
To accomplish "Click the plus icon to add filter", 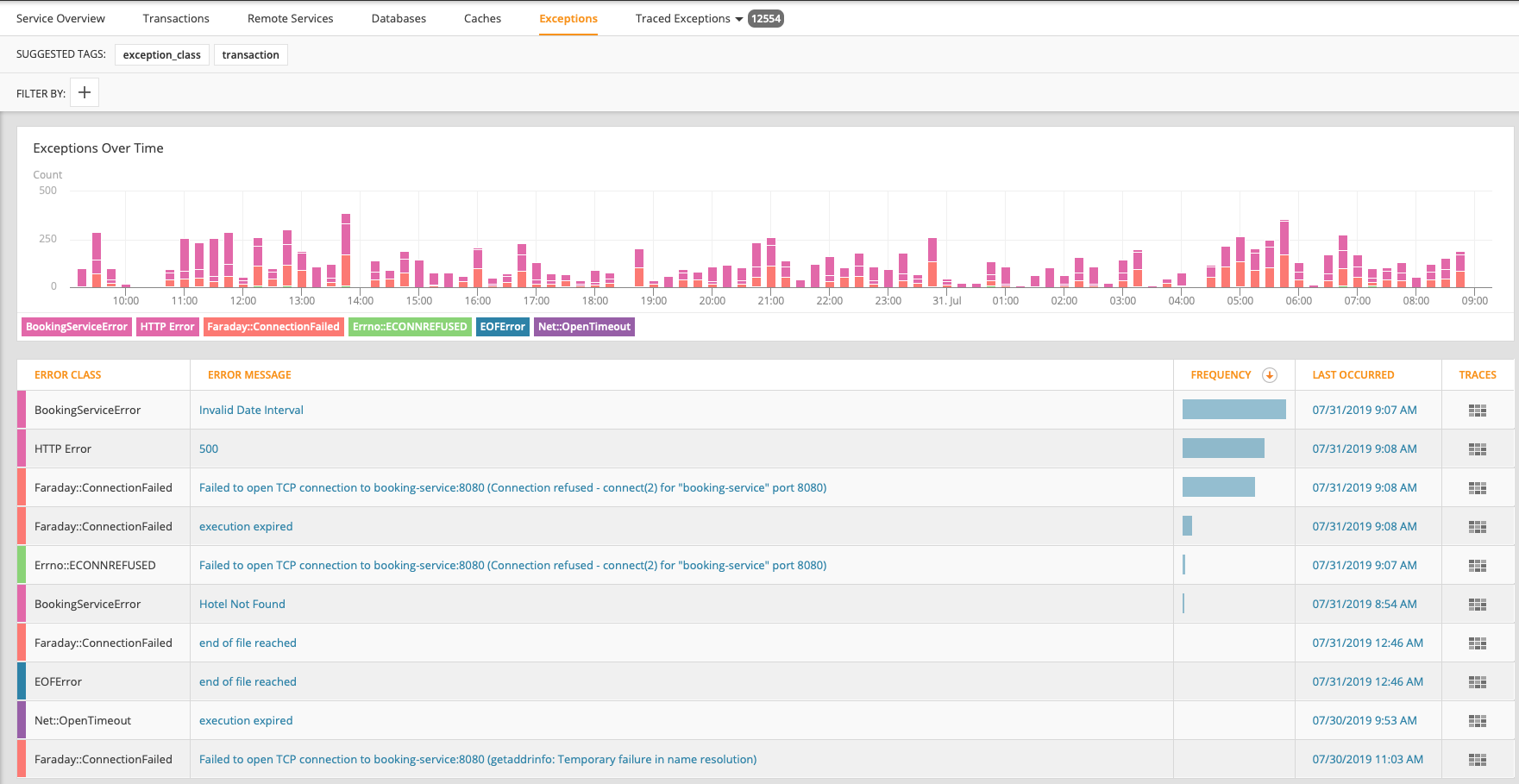I will (x=85, y=93).
